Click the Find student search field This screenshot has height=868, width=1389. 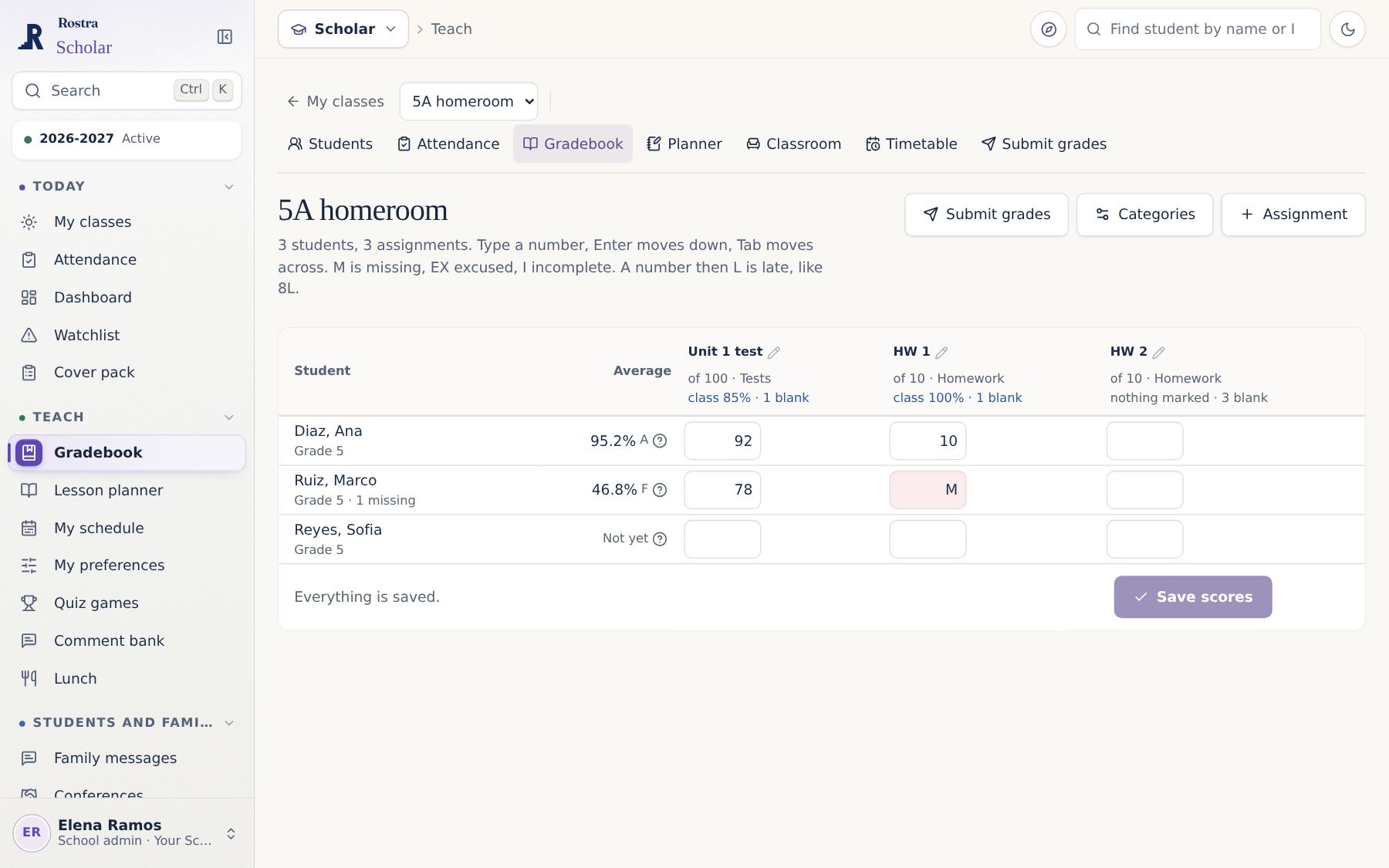pyautogui.click(x=1198, y=29)
